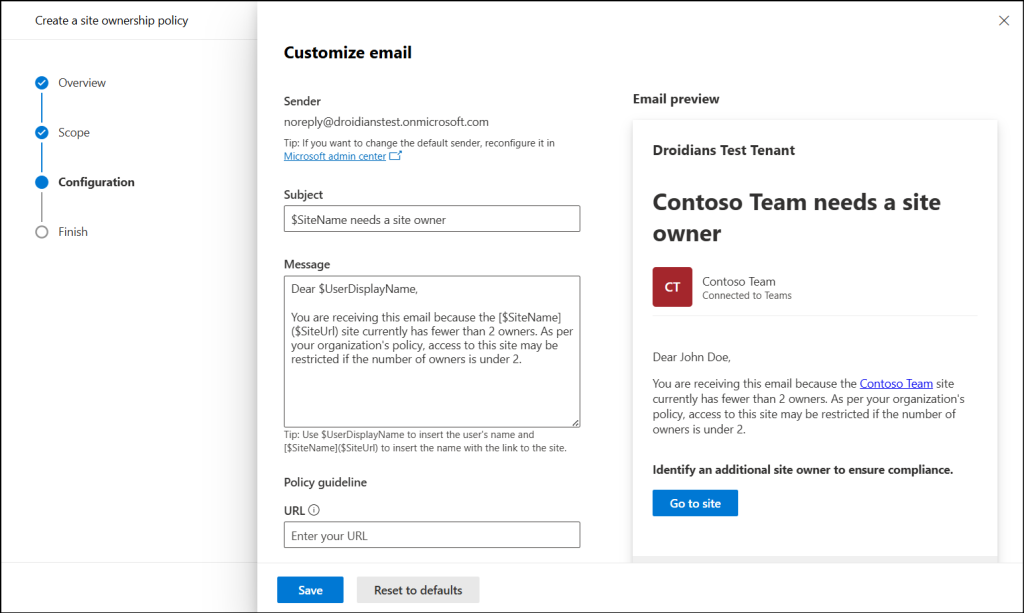Click the Subject label
The height and width of the screenshot is (613, 1024).
point(303,195)
